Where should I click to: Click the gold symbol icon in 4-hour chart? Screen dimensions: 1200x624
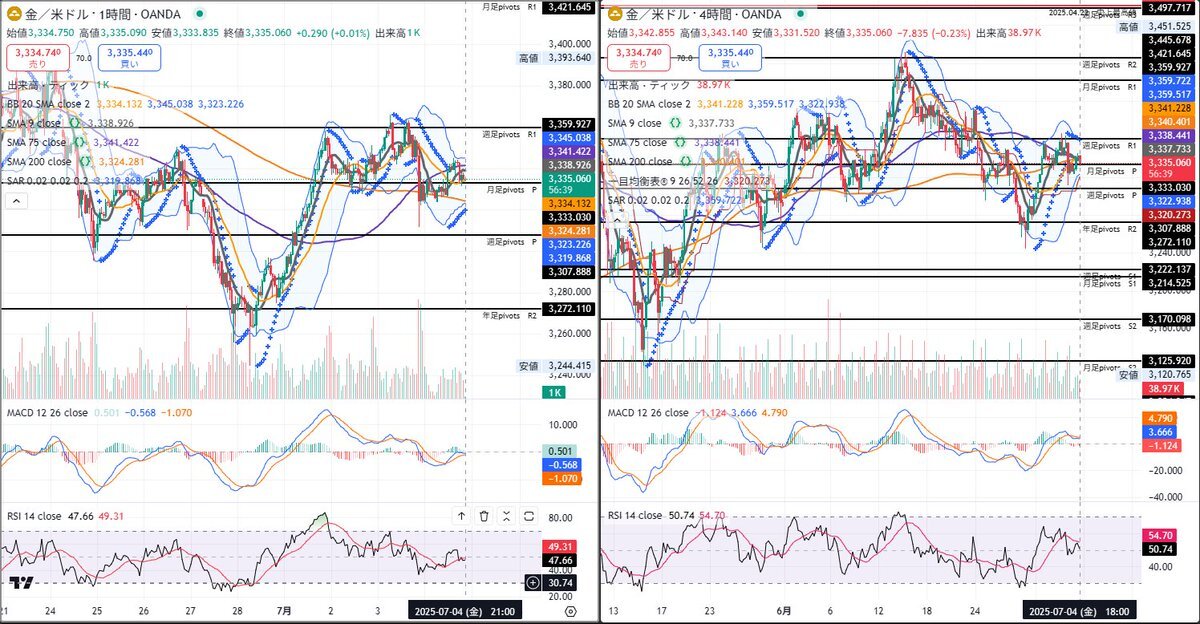[x=616, y=14]
